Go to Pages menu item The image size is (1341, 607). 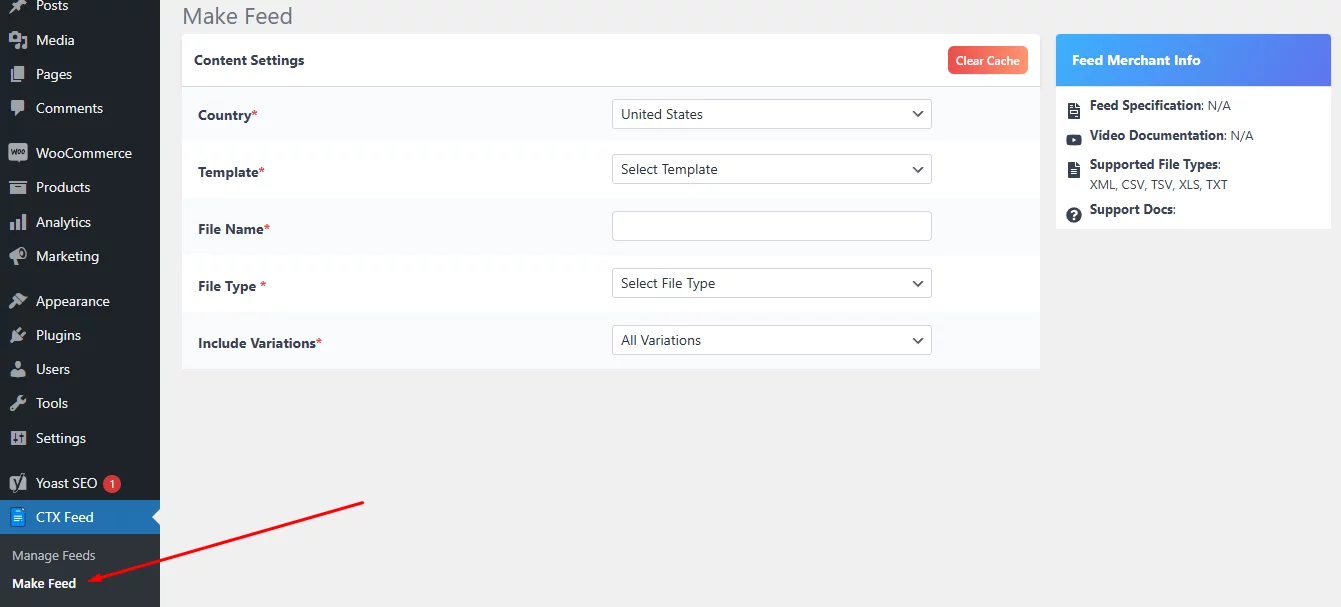coord(80,74)
